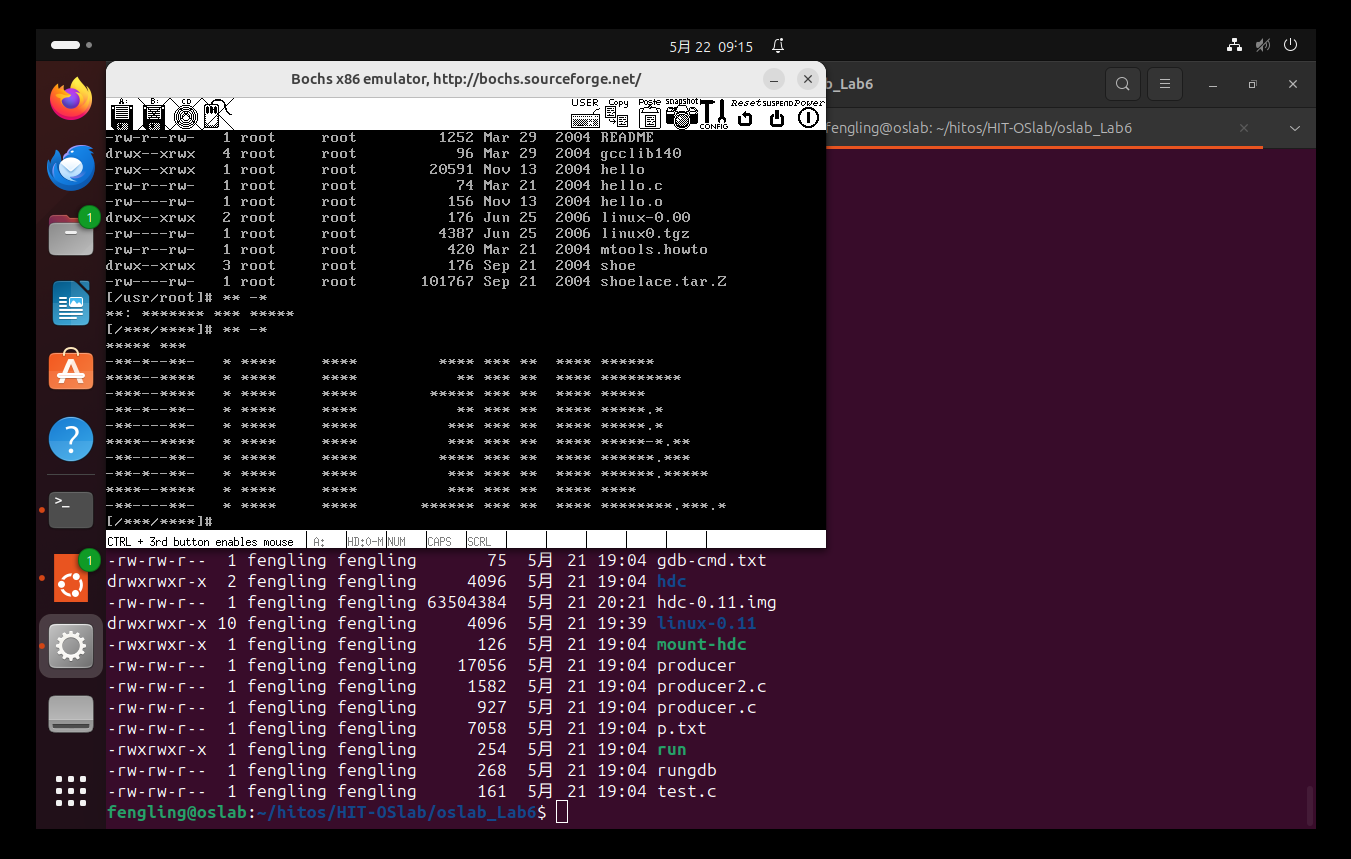Toggle floppy drive A in Bochs toolbar

[122, 115]
